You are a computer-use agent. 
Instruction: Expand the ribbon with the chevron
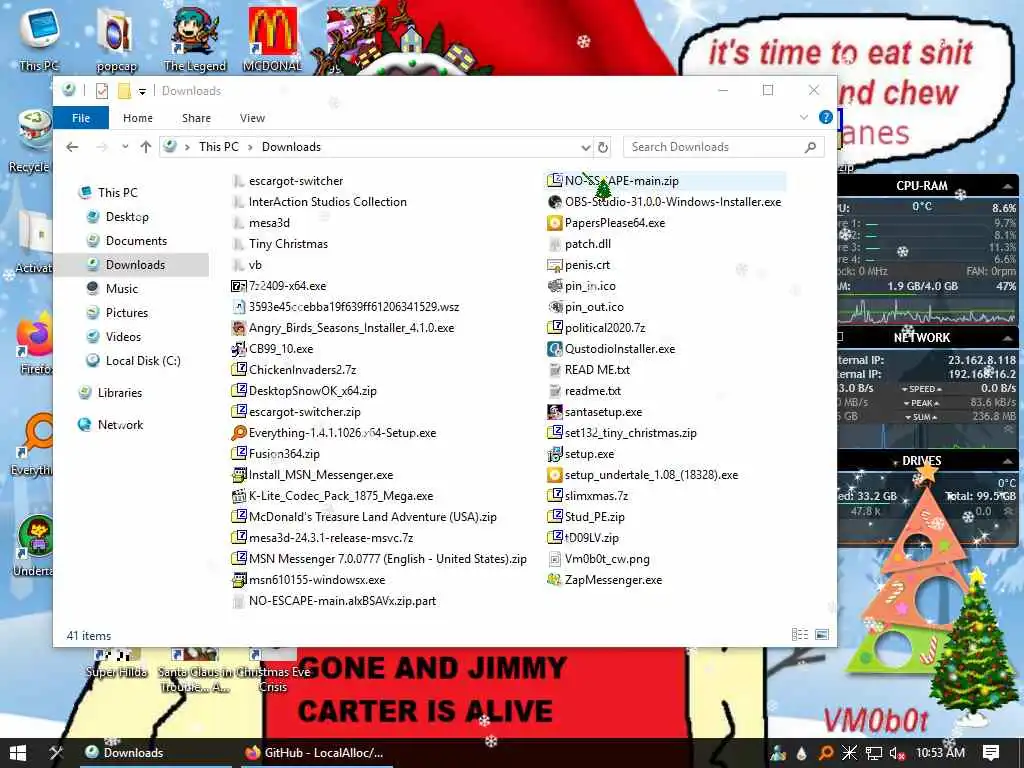point(804,118)
